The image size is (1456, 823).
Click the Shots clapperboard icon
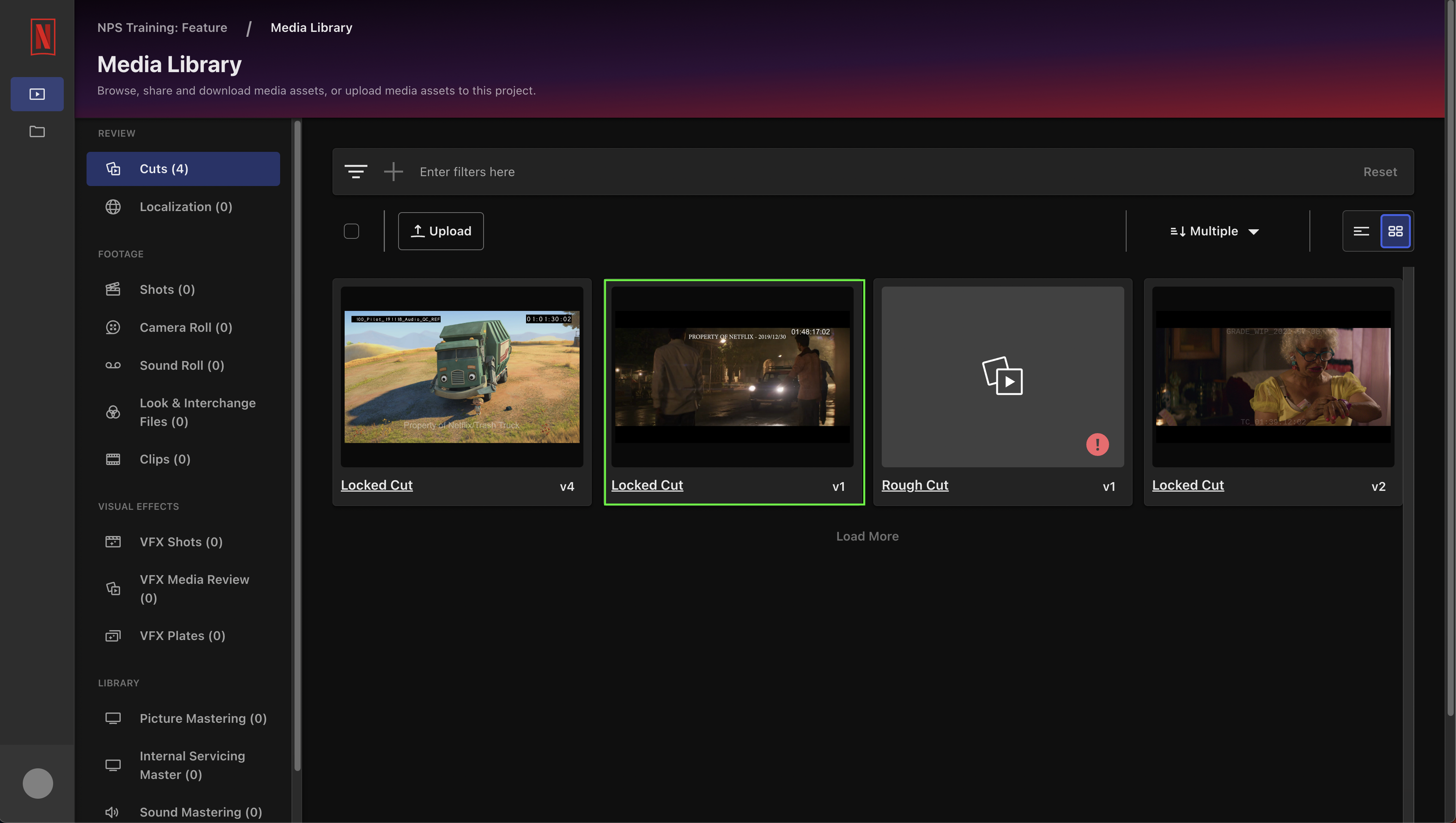click(113, 289)
